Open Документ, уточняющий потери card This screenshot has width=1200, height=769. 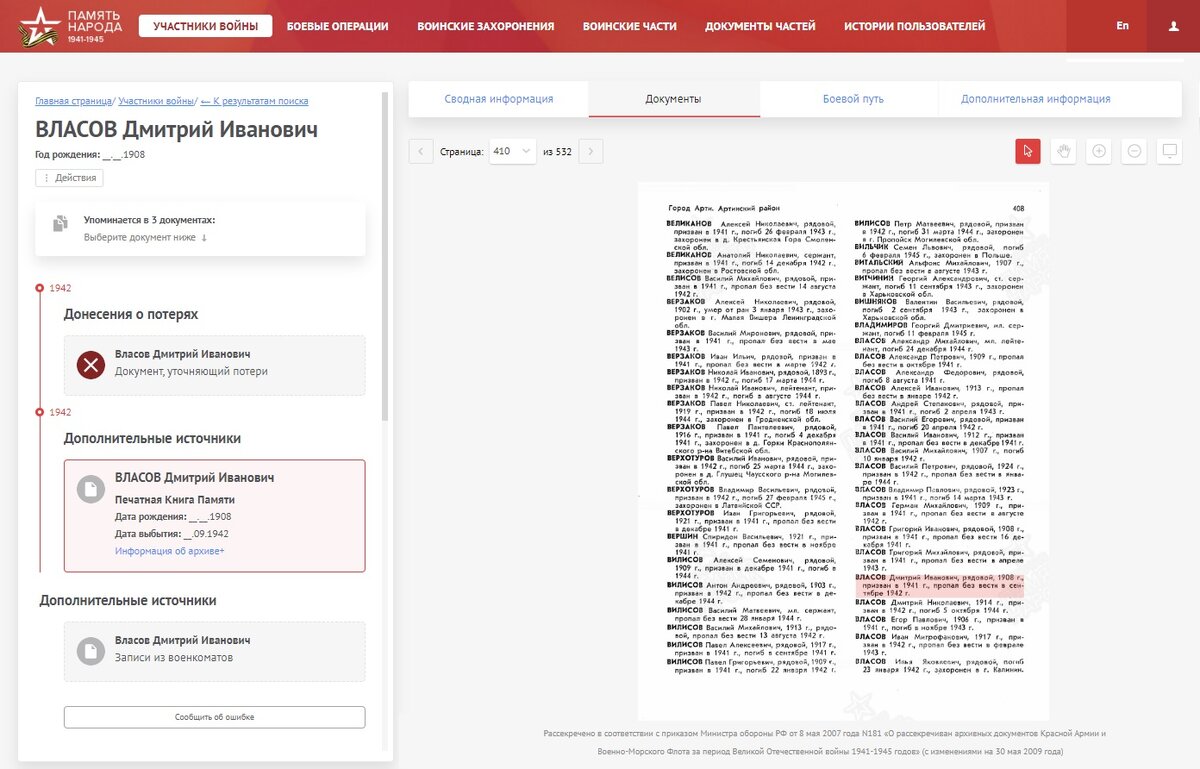214,365
